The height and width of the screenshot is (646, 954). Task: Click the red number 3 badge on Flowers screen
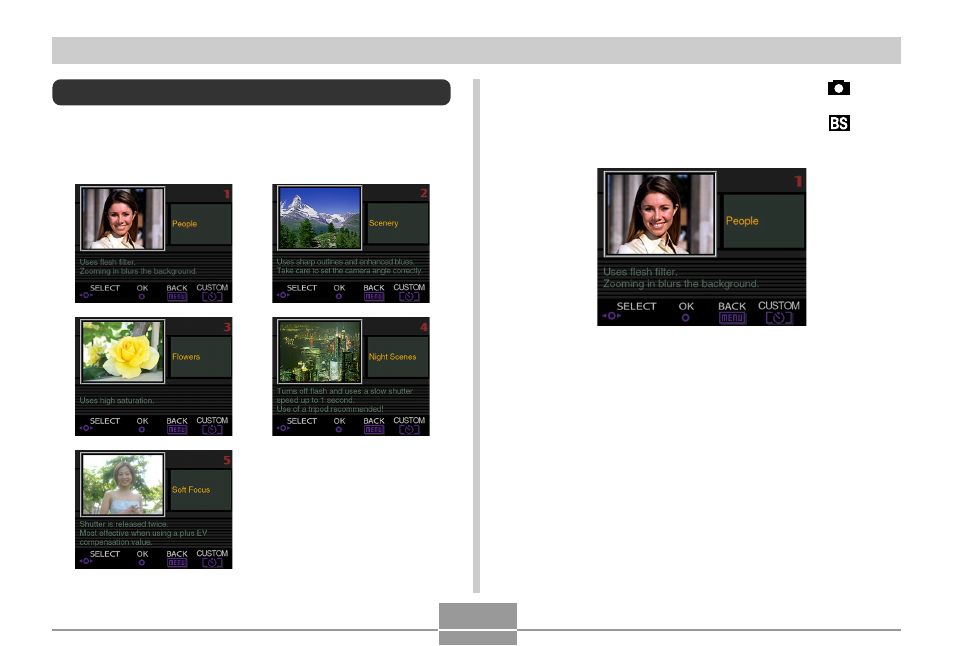226,327
